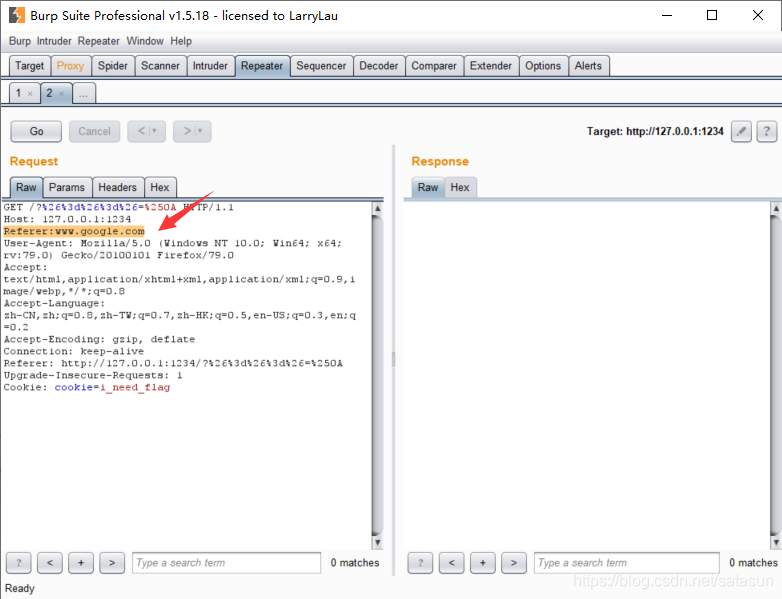This screenshot has height=599, width=782.
Task: Go to previous match in request search
Action: pos(50,563)
